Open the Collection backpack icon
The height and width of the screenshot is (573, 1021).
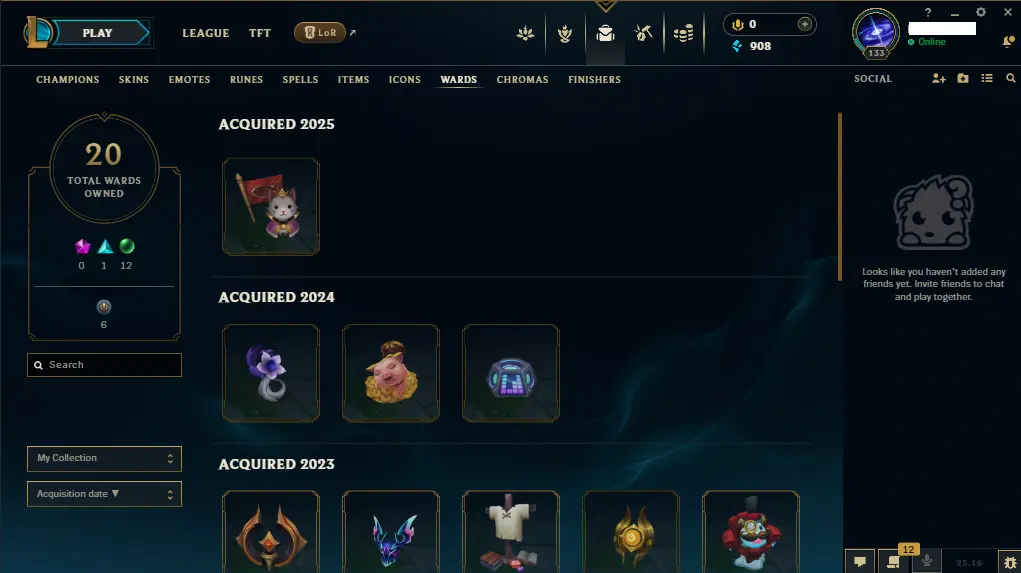coord(606,33)
